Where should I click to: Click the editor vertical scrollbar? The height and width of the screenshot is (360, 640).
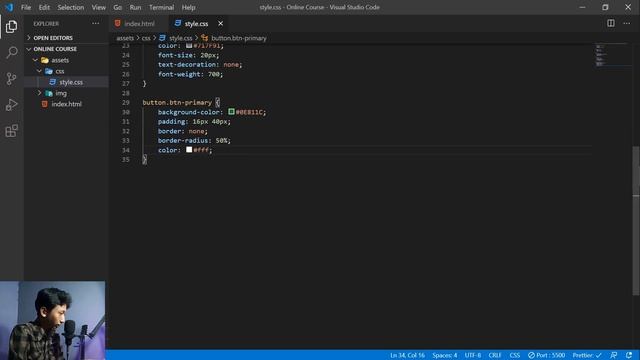point(636,220)
